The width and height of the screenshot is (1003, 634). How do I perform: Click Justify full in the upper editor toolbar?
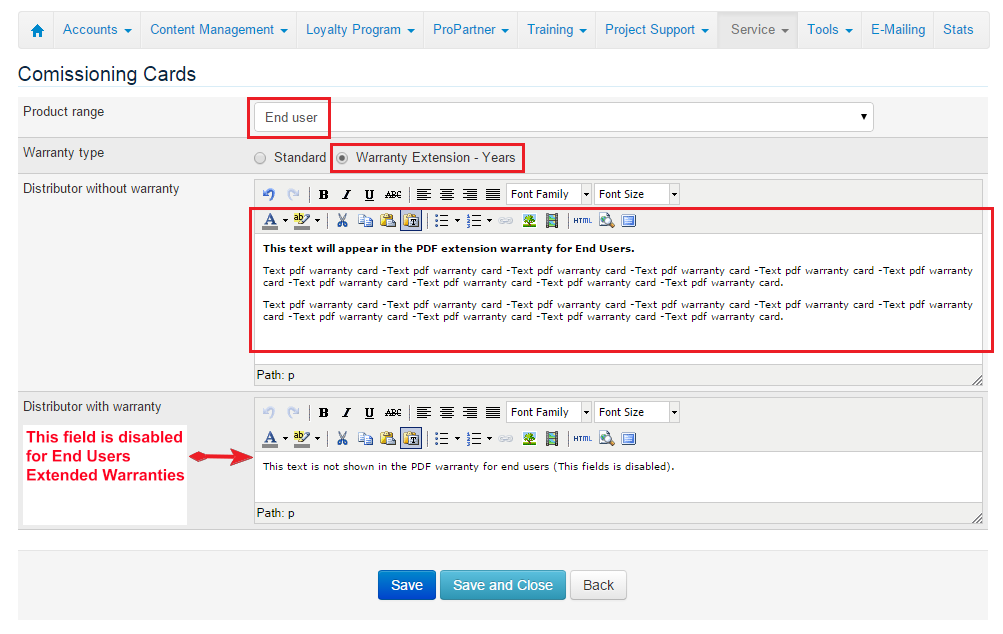493,194
